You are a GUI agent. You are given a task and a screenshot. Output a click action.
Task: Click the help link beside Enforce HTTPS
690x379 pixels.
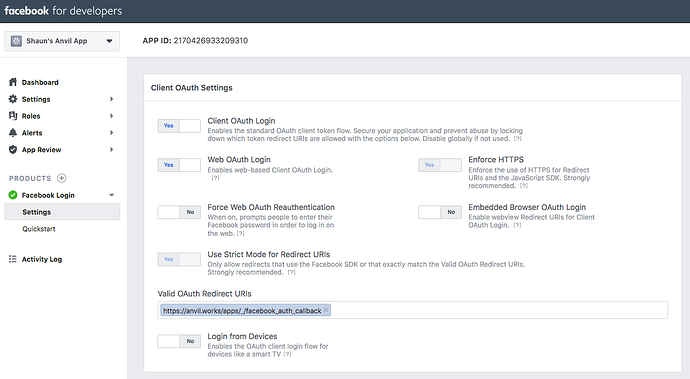tap(524, 186)
